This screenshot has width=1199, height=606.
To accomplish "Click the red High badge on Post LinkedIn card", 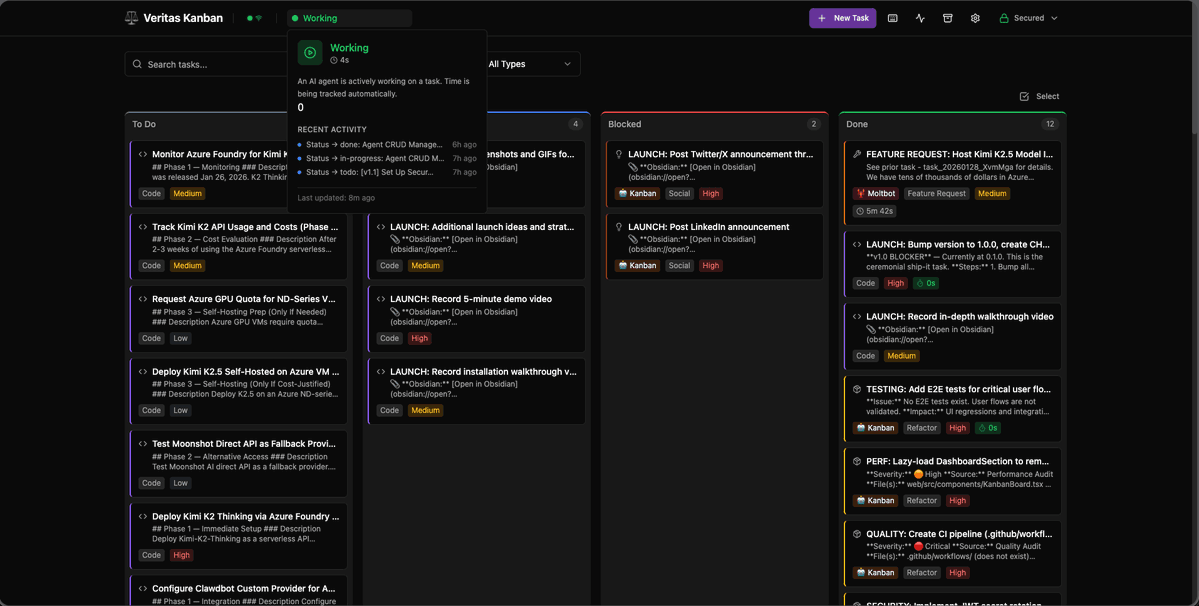I will [710, 265].
